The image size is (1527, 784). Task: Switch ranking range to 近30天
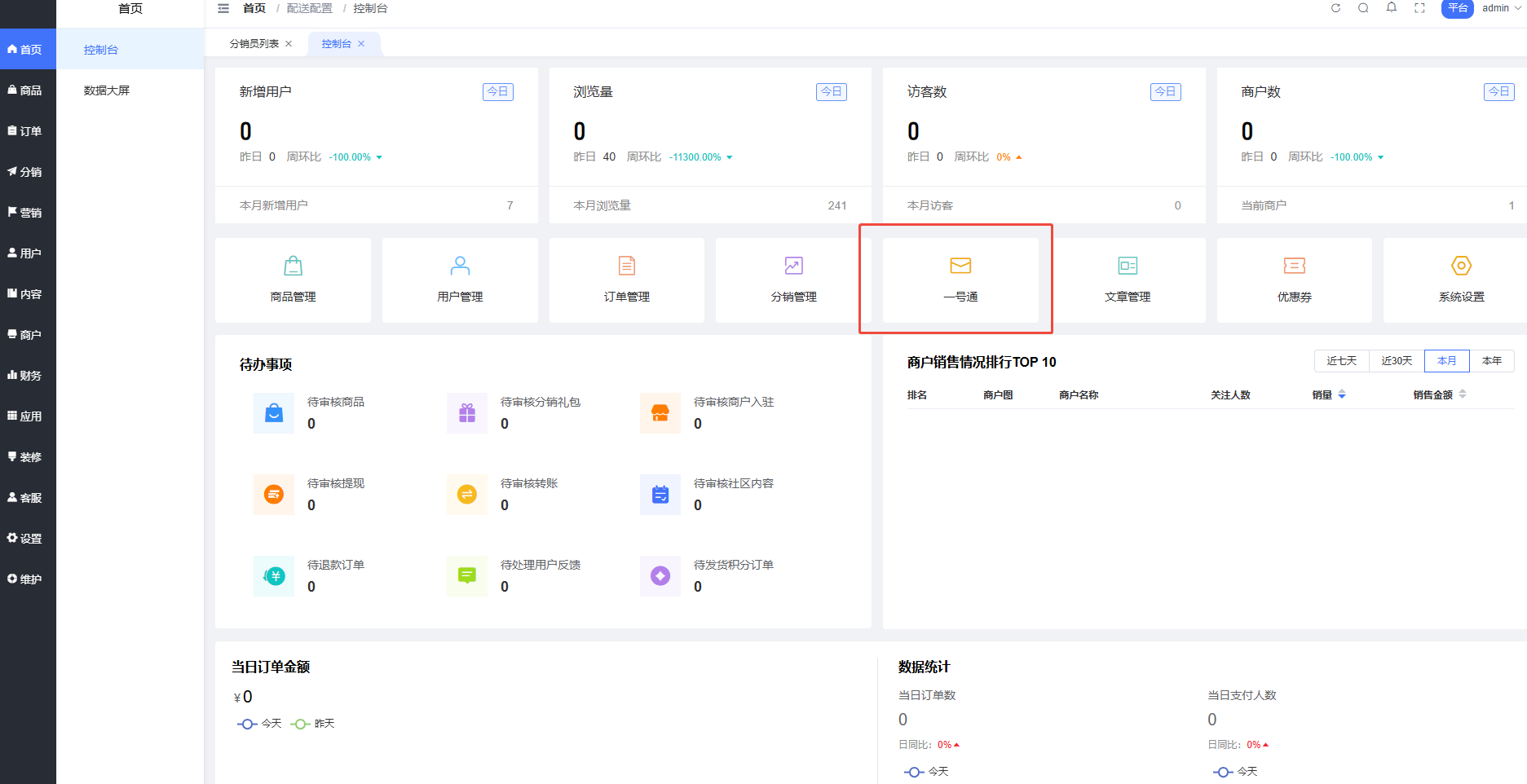click(x=1397, y=361)
